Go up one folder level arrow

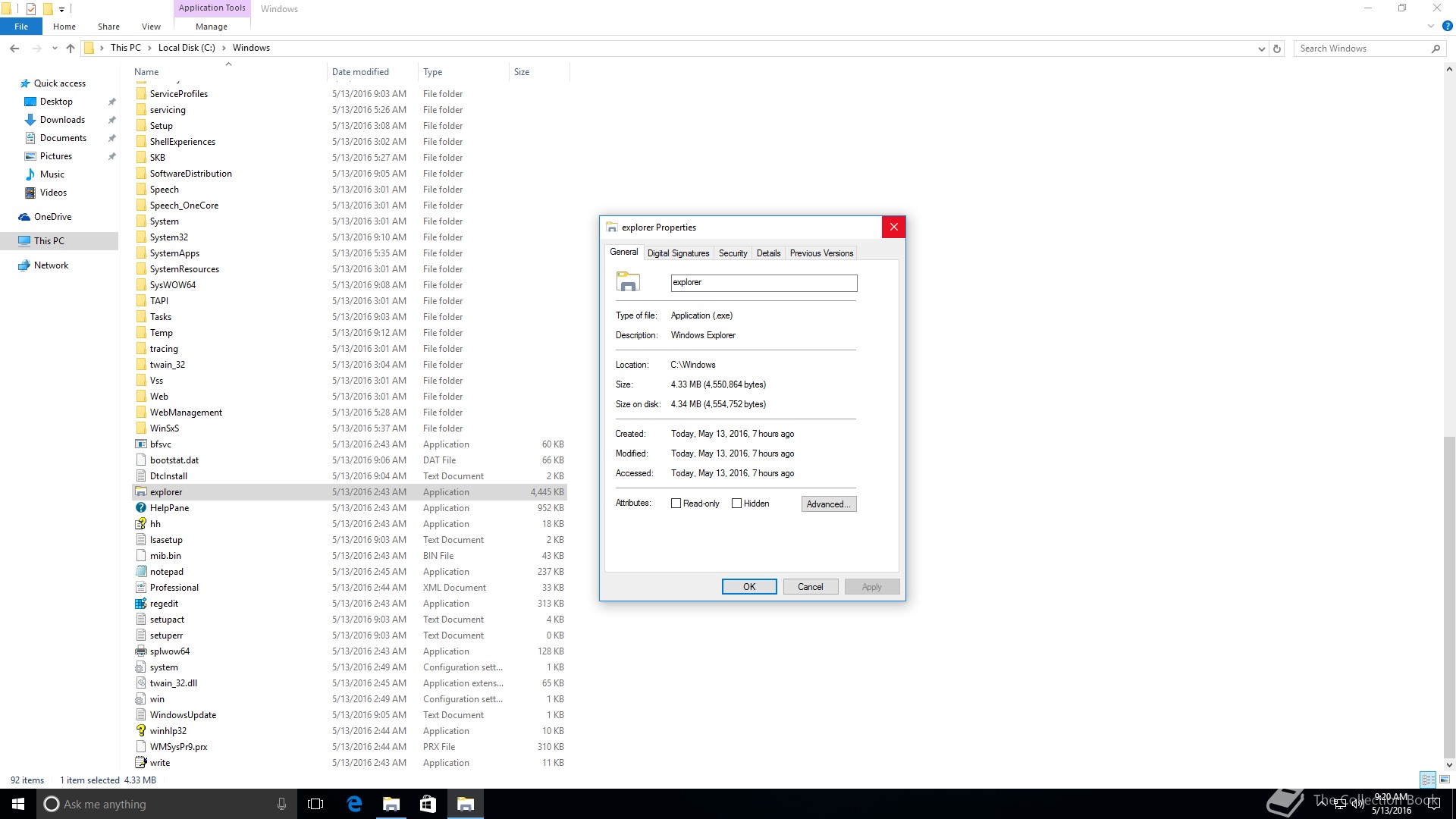click(71, 48)
